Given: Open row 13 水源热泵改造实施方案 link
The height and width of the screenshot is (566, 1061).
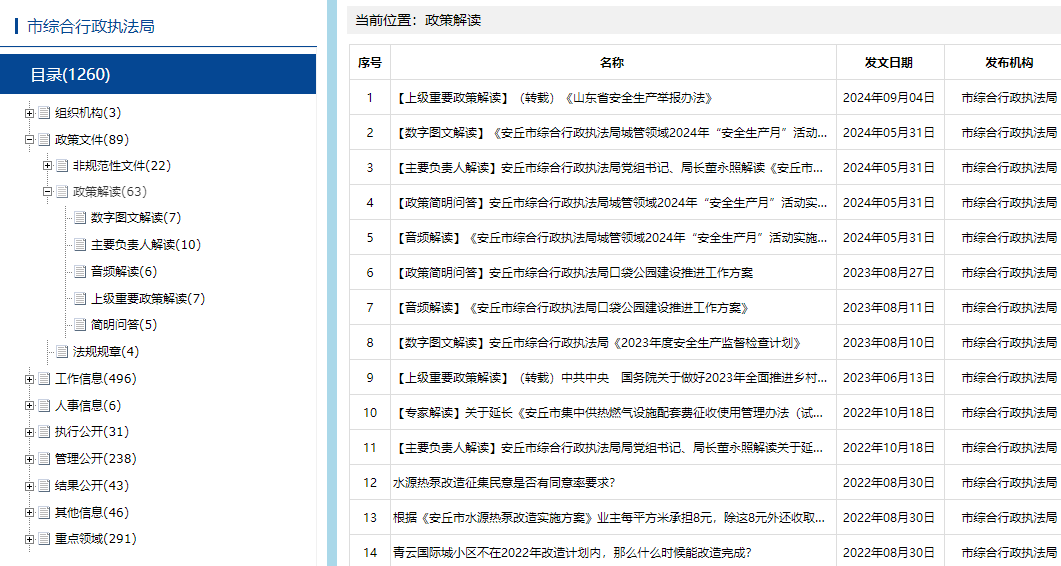Looking at the screenshot, I should (x=609, y=519).
